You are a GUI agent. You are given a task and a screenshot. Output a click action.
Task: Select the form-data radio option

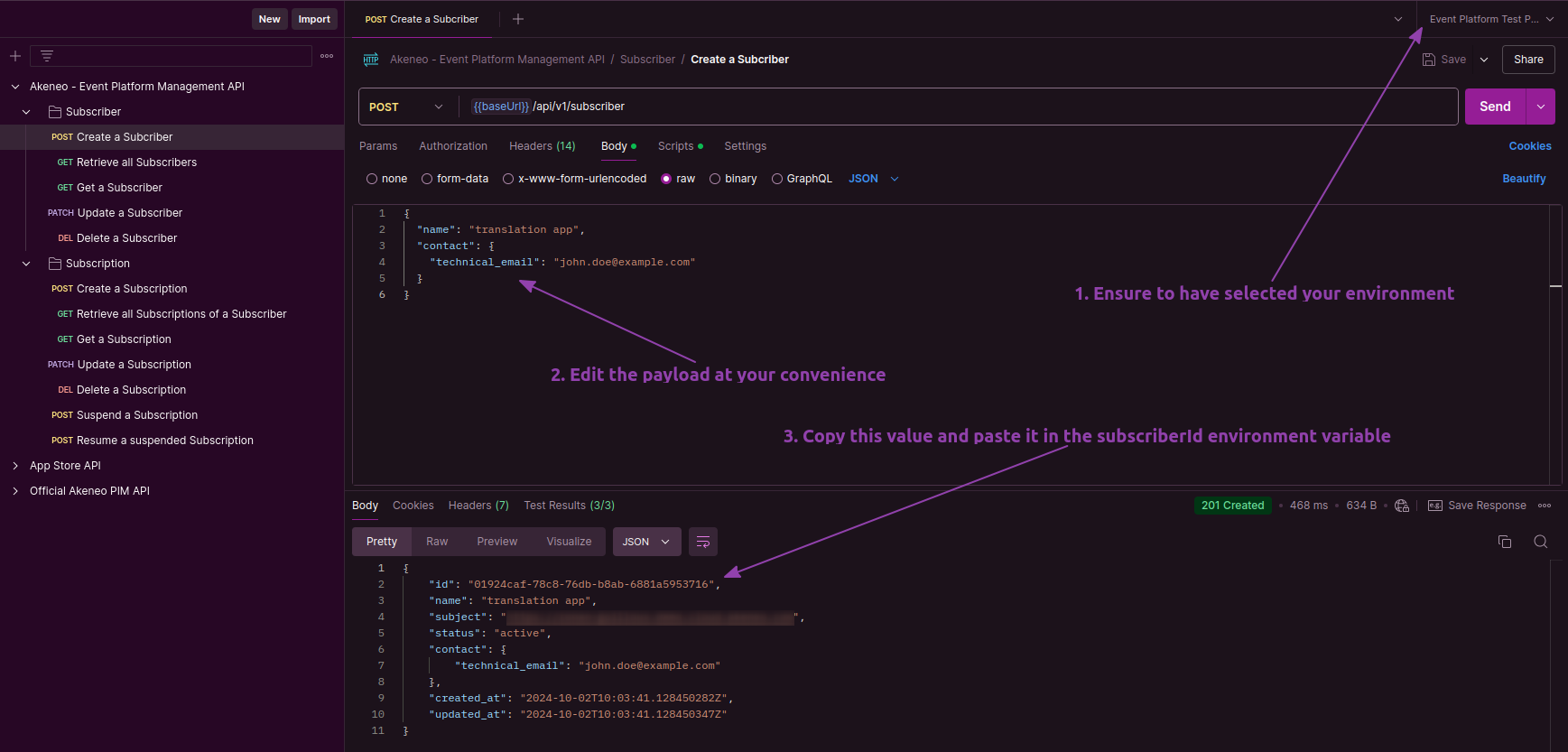pyautogui.click(x=427, y=179)
